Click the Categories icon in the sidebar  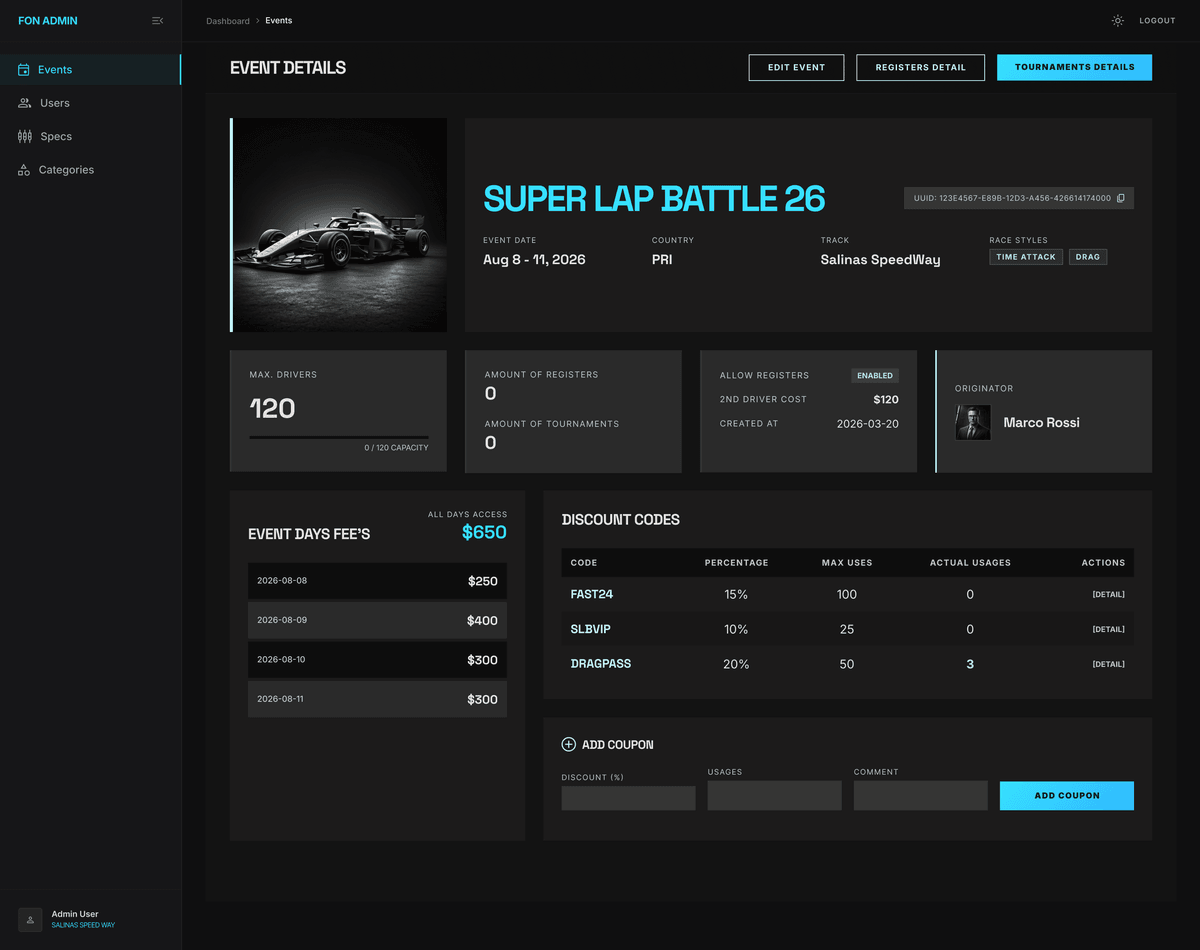click(x=22, y=170)
